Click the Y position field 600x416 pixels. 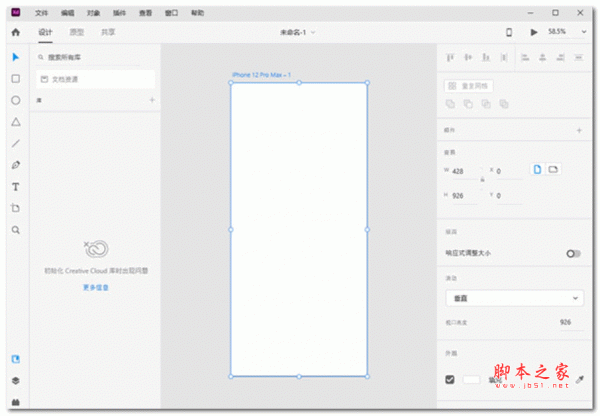[x=509, y=196]
